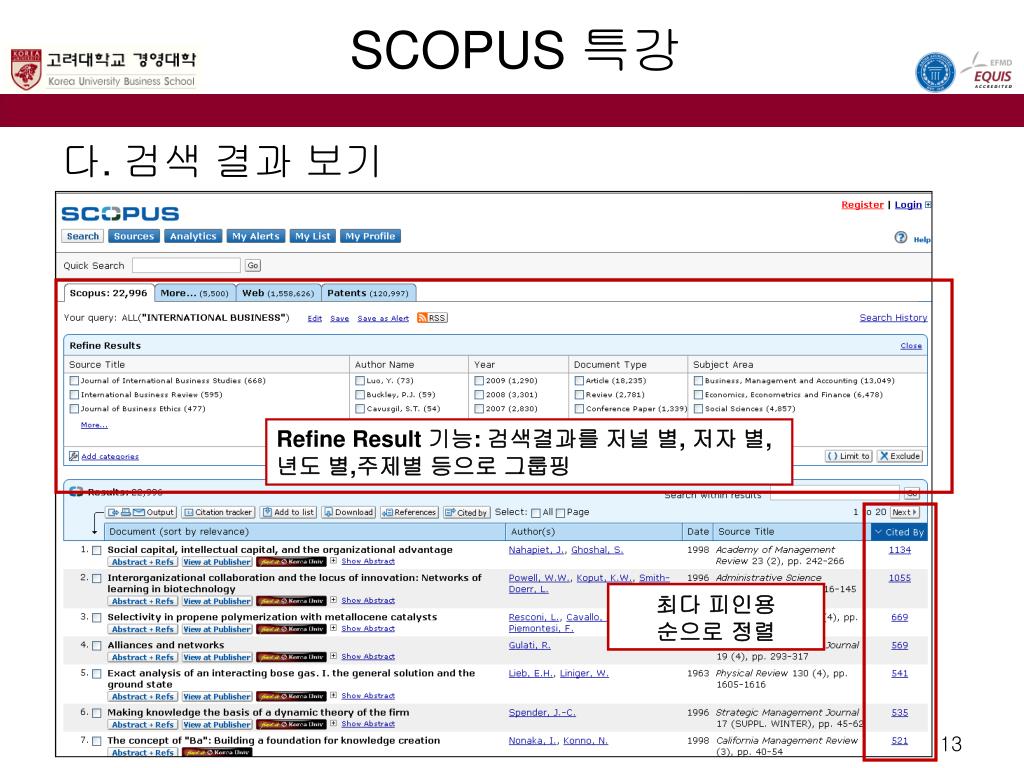This screenshot has width=1024, height=768.
Task: Click Add to list button
Action: click(288, 513)
